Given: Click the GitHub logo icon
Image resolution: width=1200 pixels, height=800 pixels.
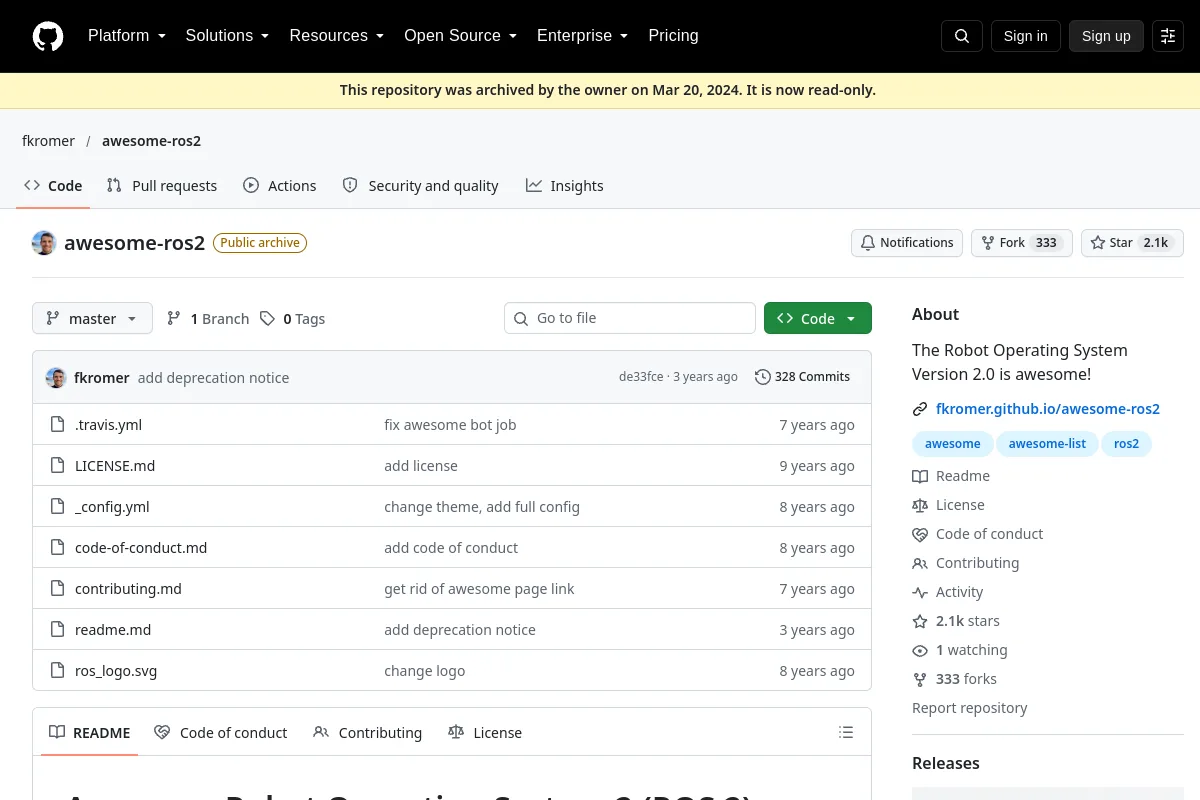Looking at the screenshot, I should [x=47, y=36].
